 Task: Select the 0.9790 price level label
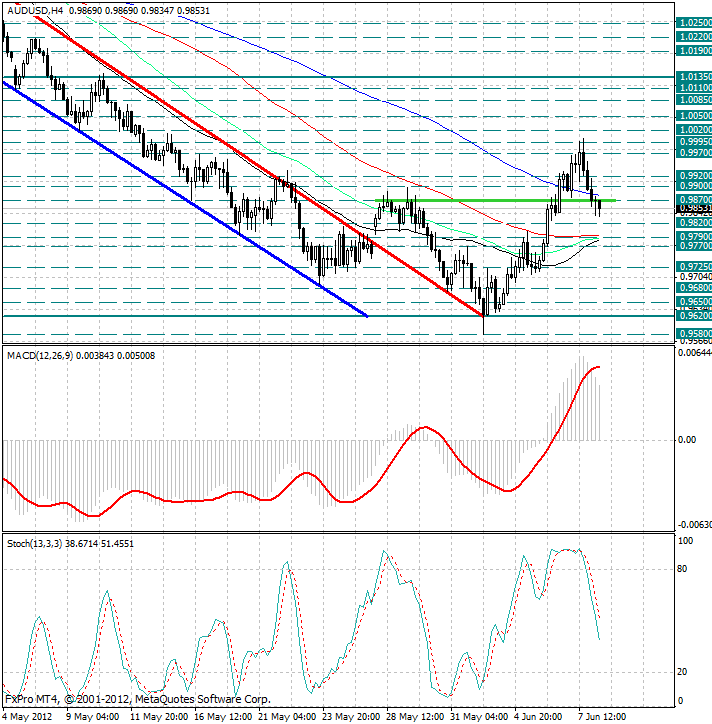(694, 237)
